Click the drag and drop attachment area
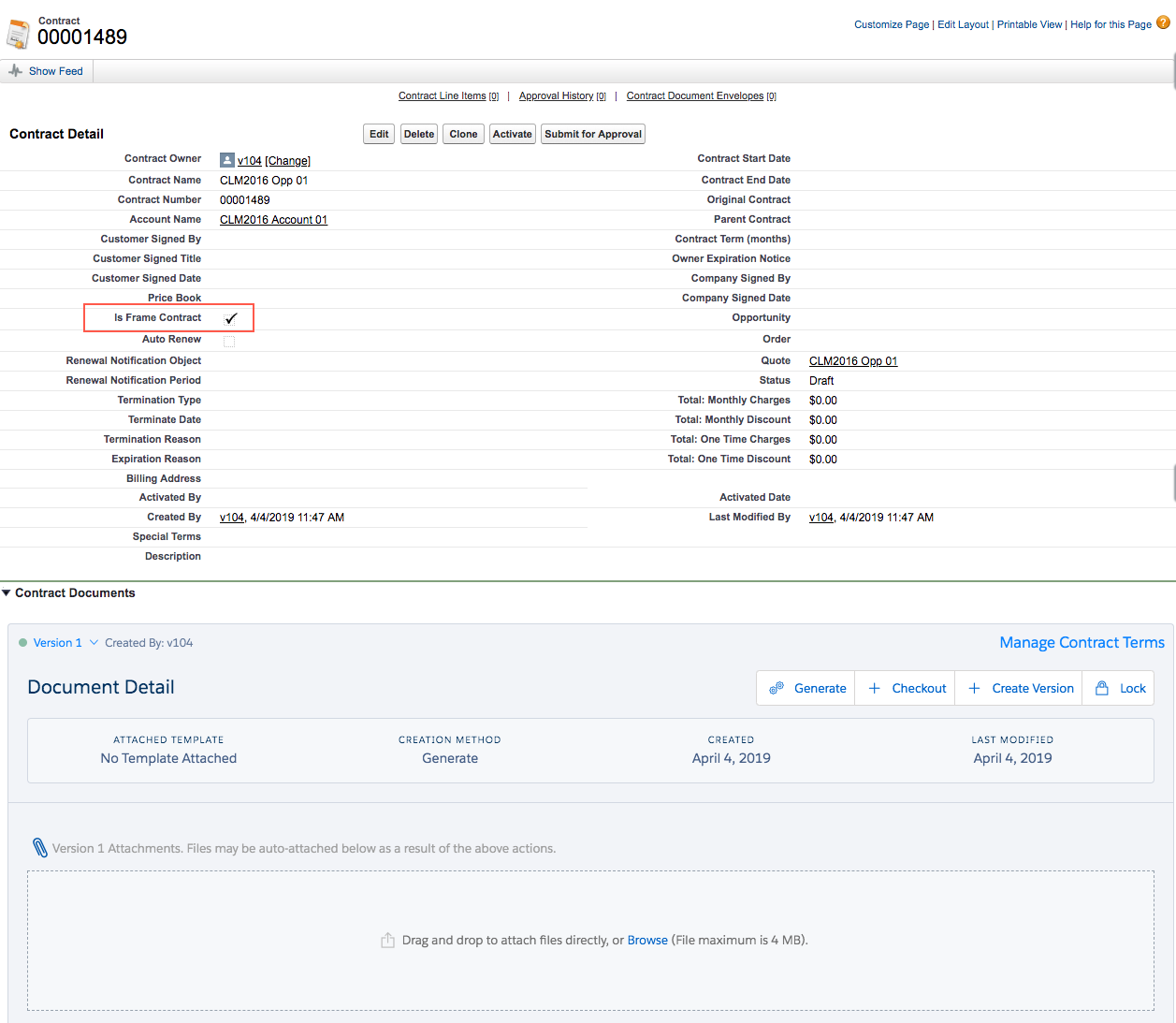 pos(590,941)
